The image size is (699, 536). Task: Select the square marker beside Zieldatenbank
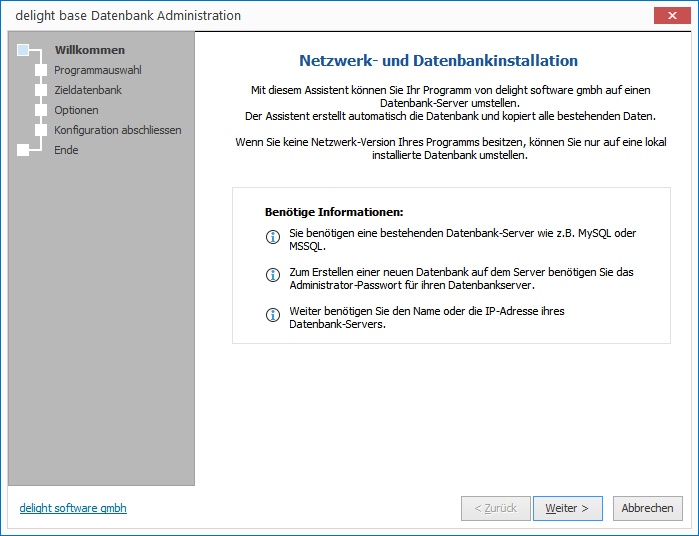(41, 90)
